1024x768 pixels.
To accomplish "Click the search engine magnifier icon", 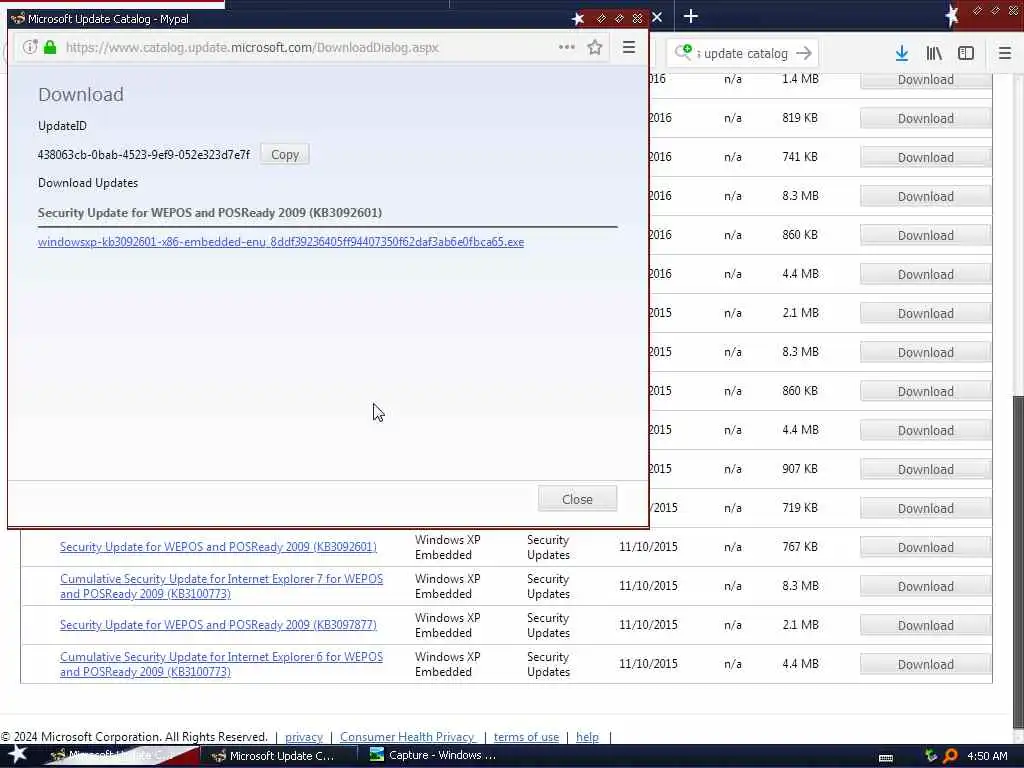I will point(683,52).
